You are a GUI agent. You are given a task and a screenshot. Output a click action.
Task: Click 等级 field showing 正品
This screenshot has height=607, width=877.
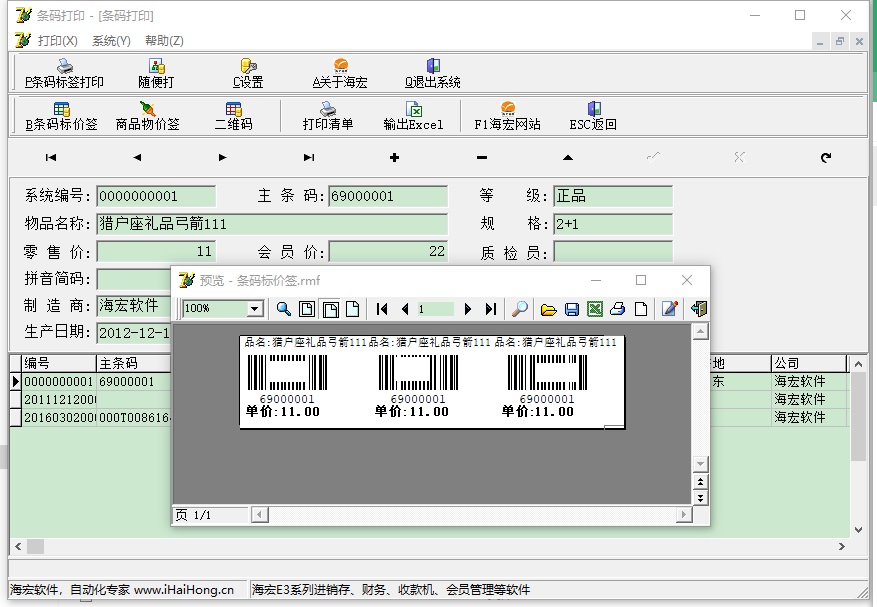[613, 196]
